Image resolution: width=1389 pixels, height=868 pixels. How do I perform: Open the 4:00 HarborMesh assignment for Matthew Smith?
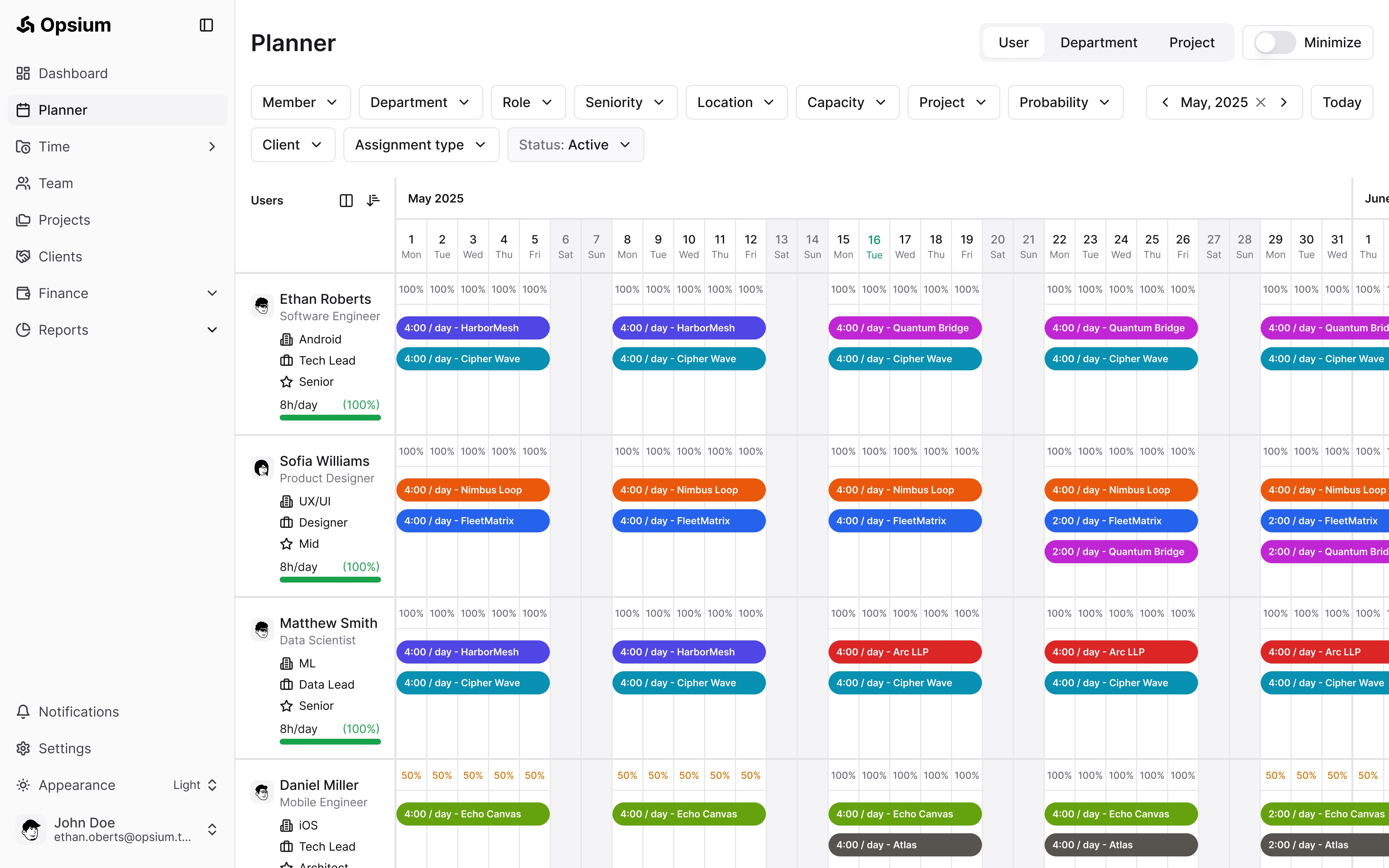click(x=473, y=652)
